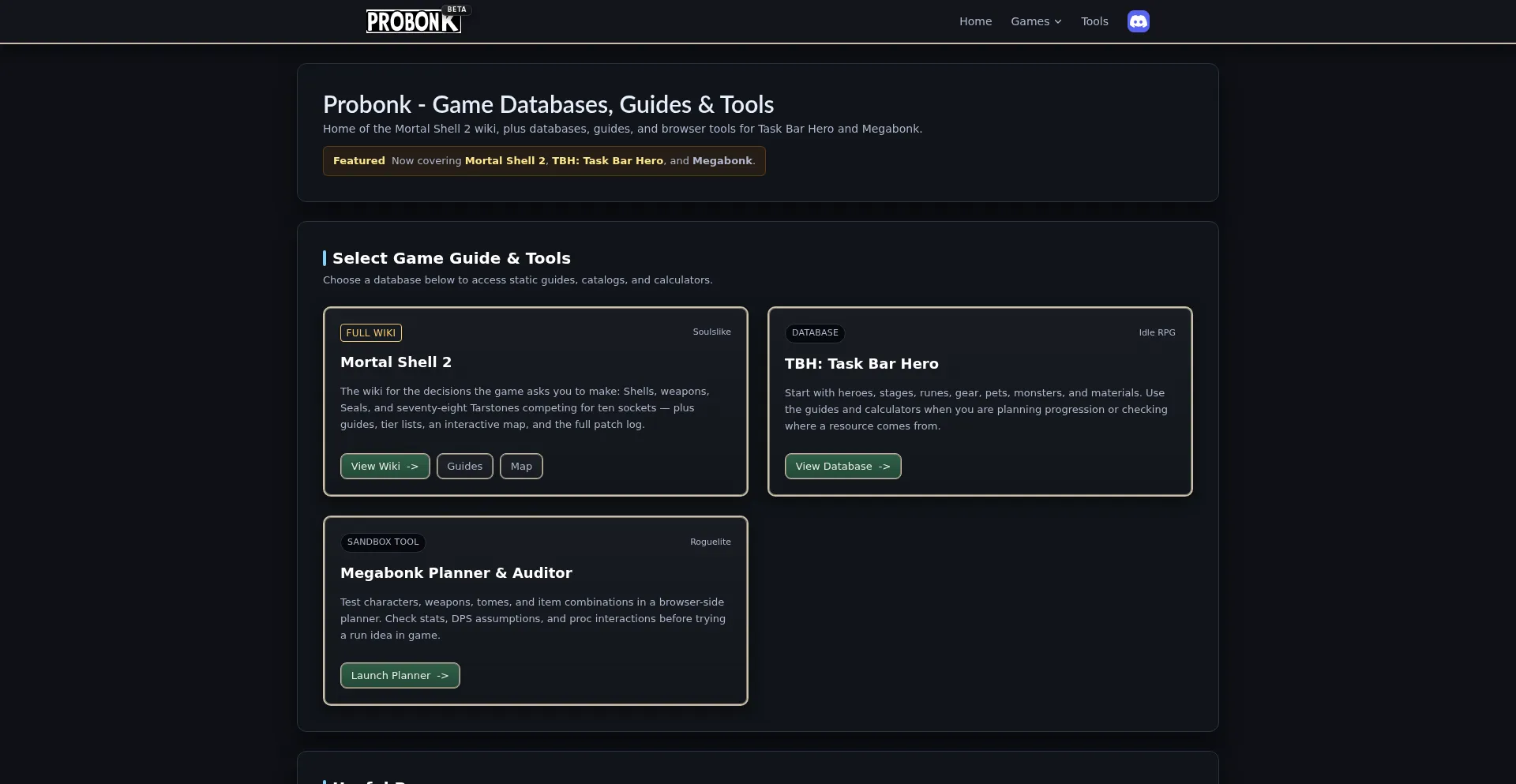Open the Discord icon link
This screenshot has height=784, width=1516.
coord(1138,21)
